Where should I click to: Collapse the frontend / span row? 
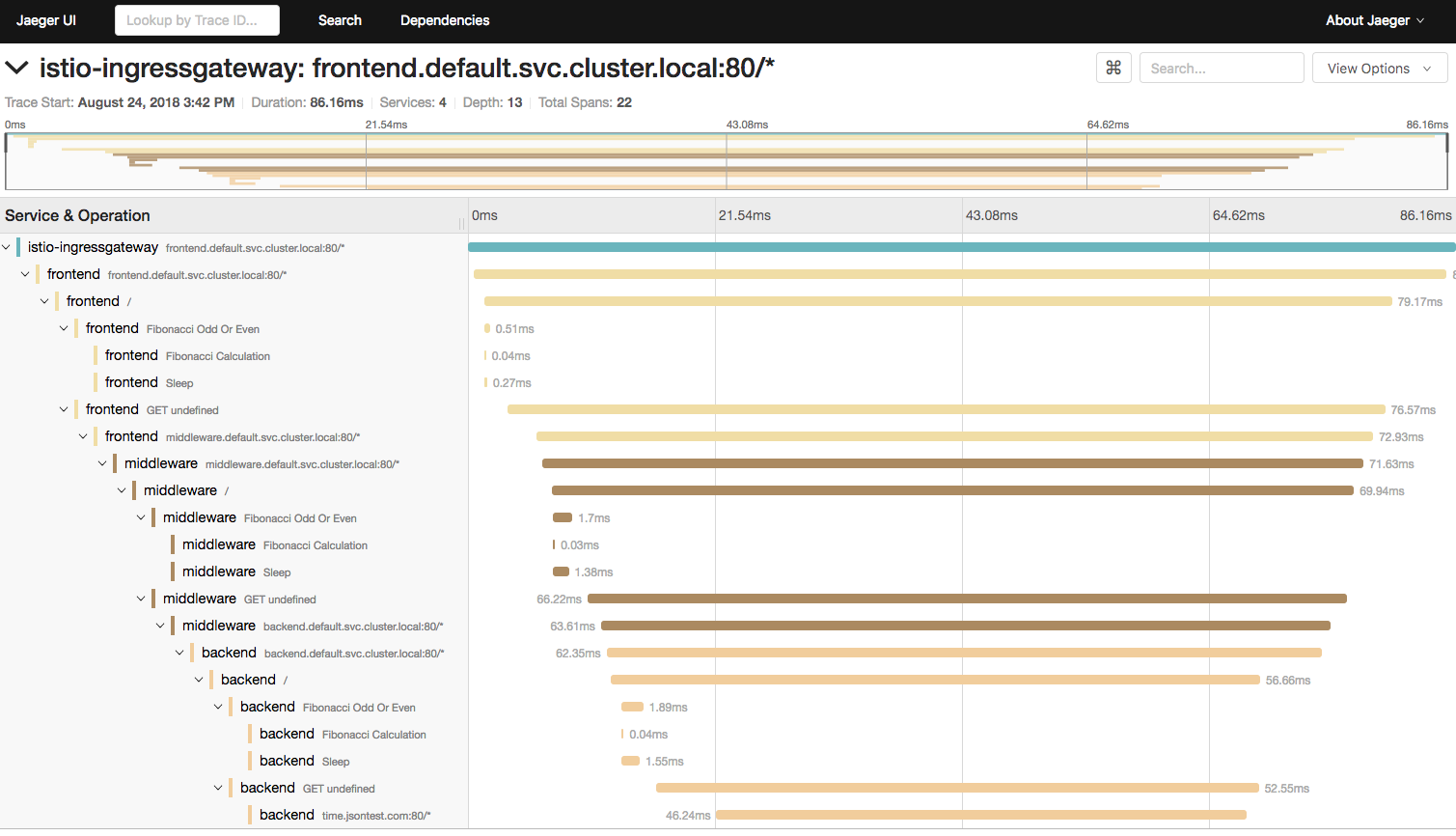[x=45, y=301]
